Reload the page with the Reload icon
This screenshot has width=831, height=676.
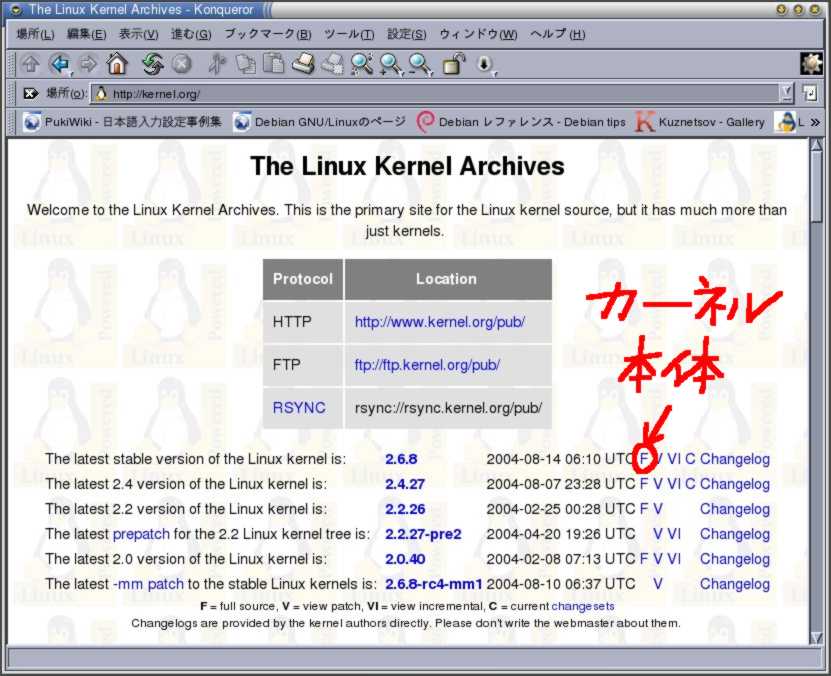pos(152,64)
